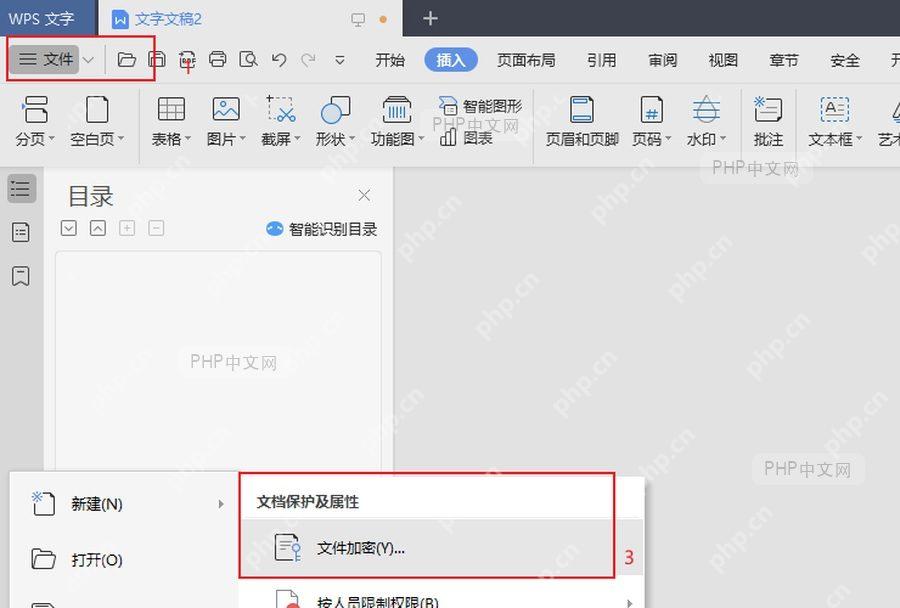The width and height of the screenshot is (900, 608).
Task: Expand the 形状 dropdown arrow
Action: [x=352, y=138]
